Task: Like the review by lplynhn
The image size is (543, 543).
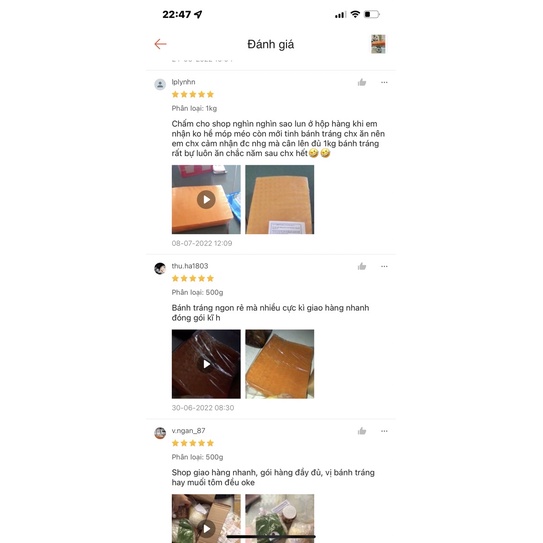Action: click(362, 82)
